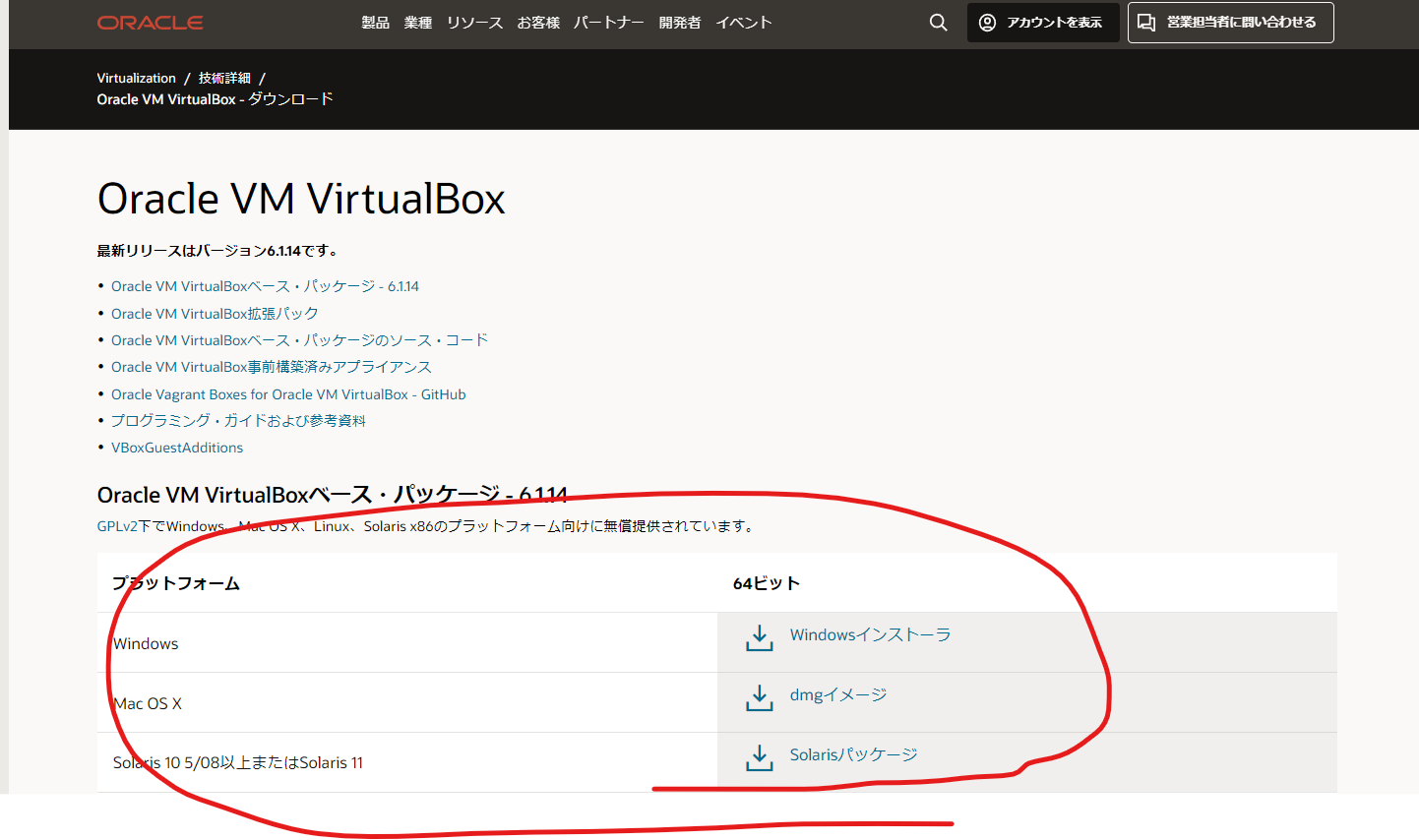Click the Oracle logo

pos(151,23)
